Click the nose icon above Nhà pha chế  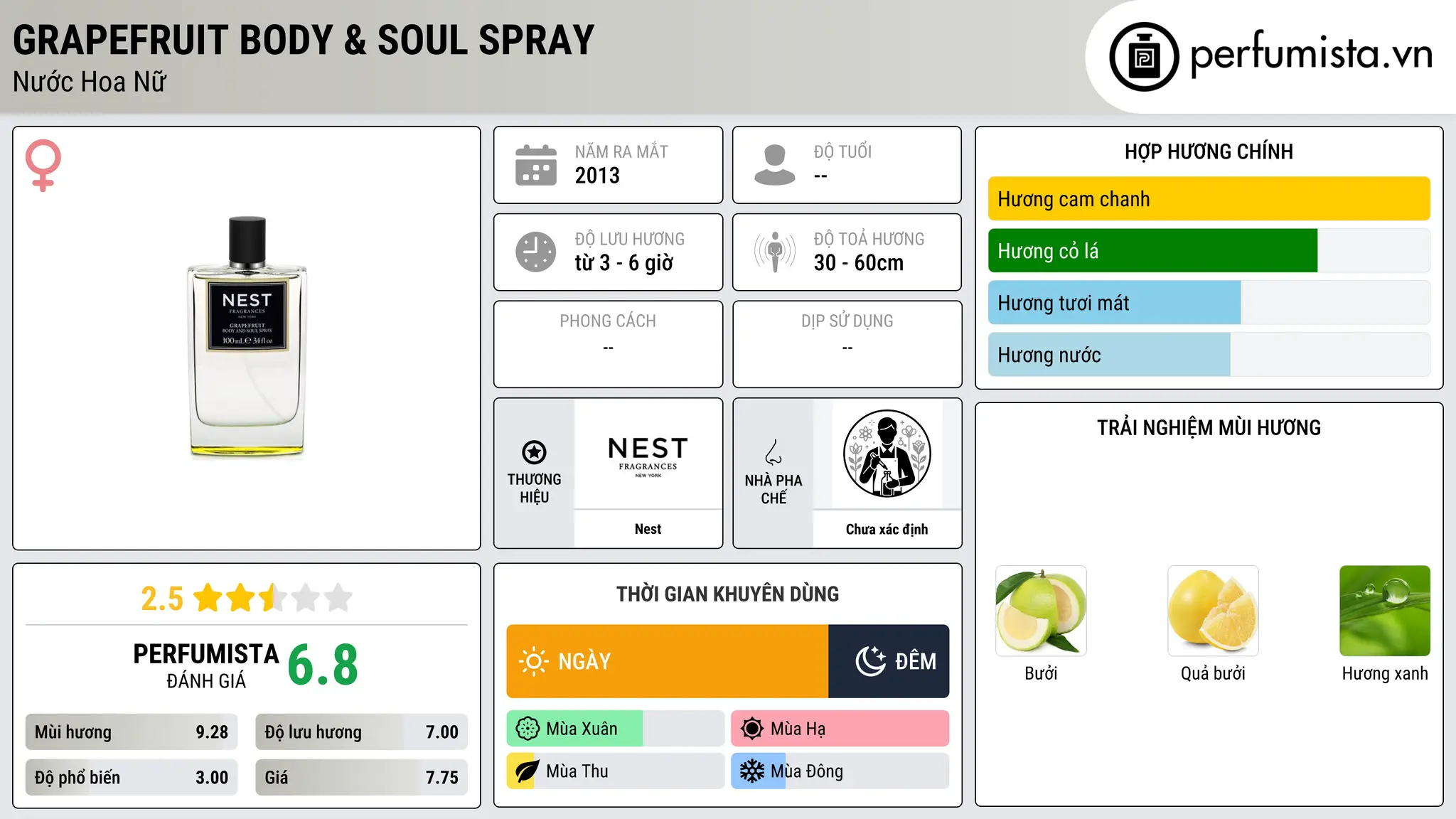coord(773,452)
